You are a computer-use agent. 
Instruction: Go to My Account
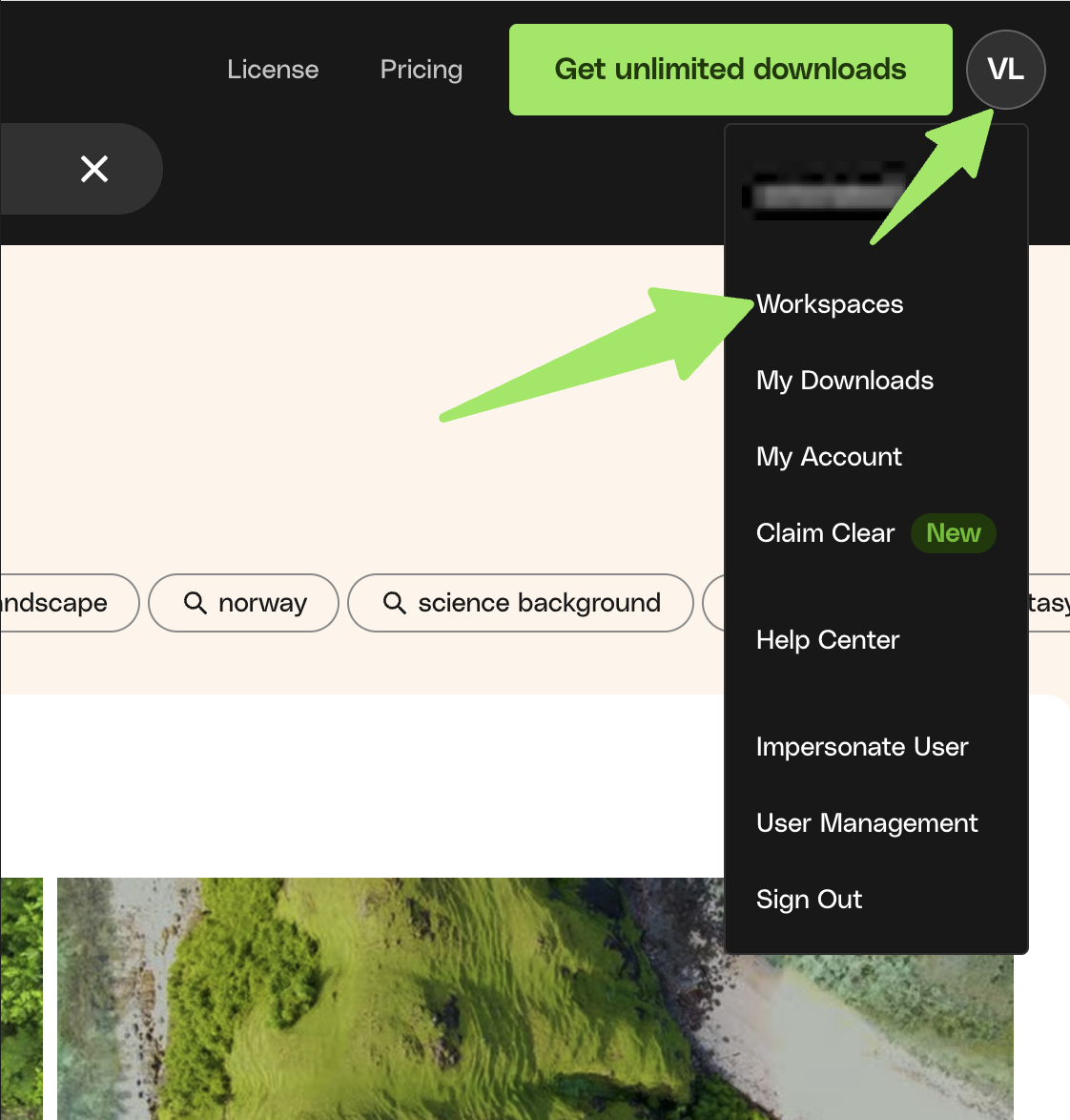click(828, 456)
